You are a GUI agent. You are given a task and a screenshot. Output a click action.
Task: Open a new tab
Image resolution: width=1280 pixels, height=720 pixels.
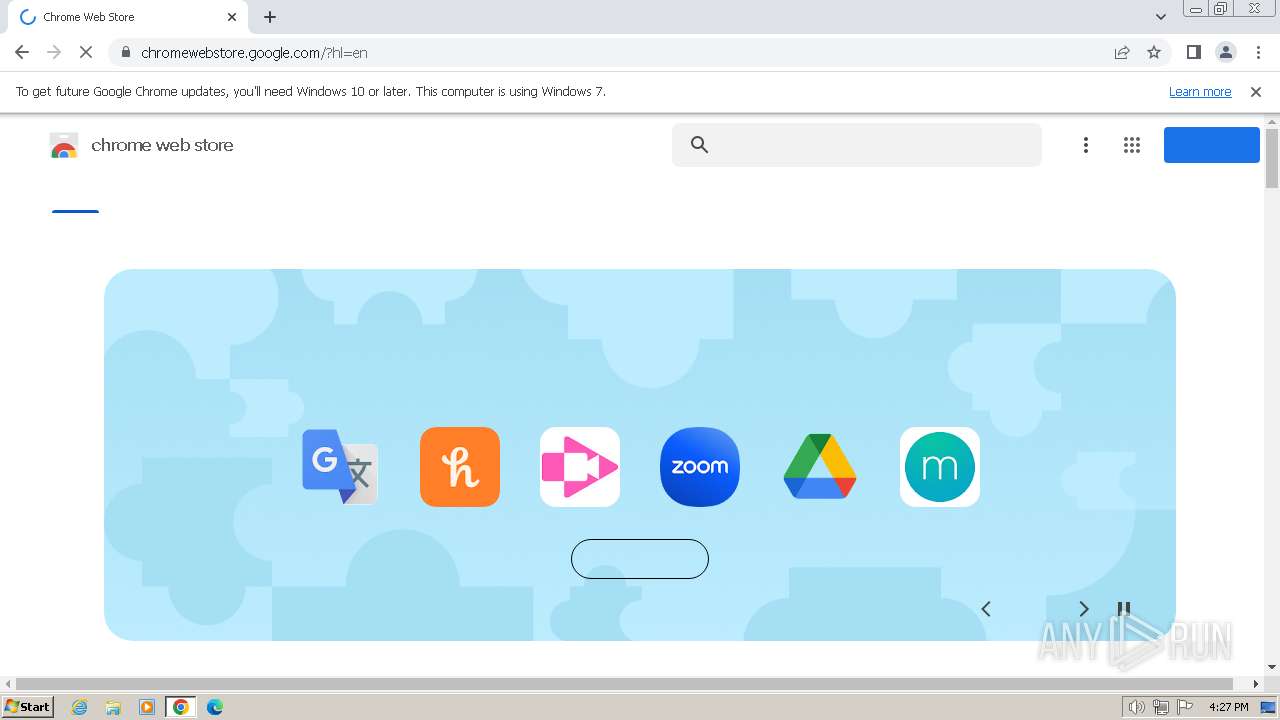[270, 17]
